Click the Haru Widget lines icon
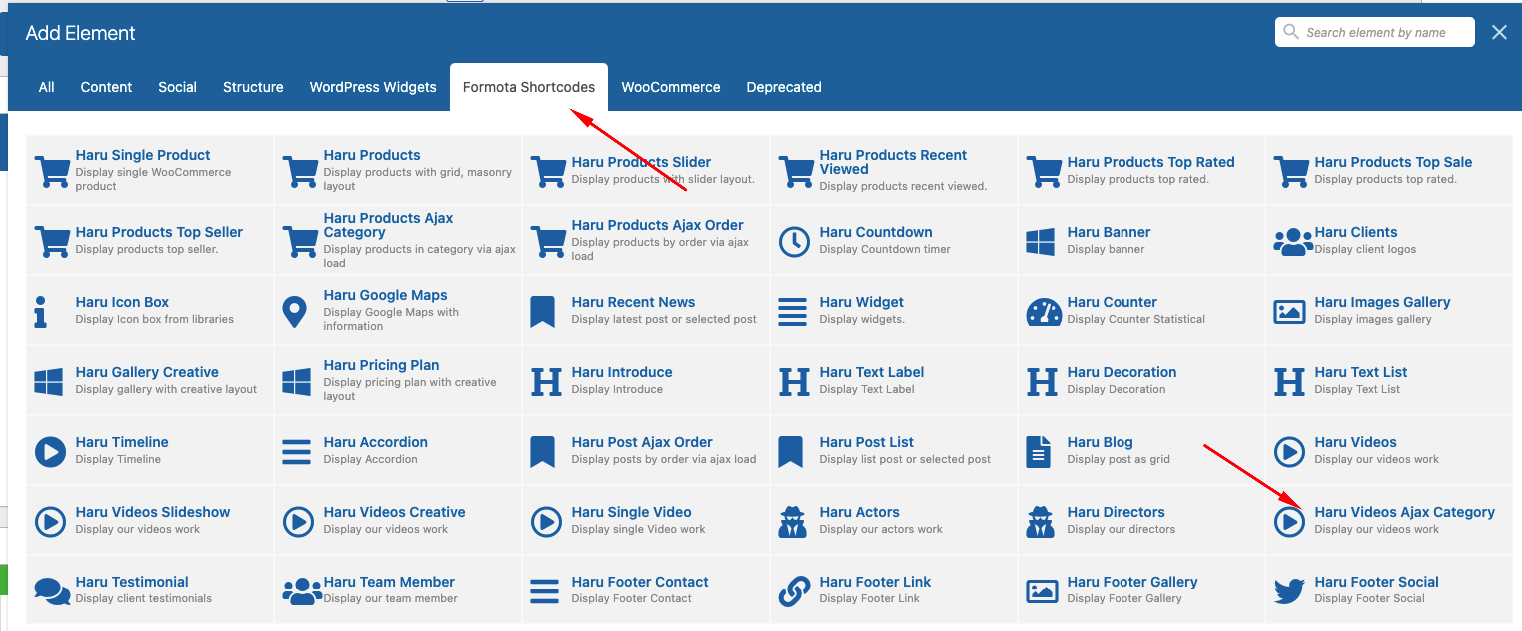Viewport: 1522px width, 631px height. coord(792,311)
